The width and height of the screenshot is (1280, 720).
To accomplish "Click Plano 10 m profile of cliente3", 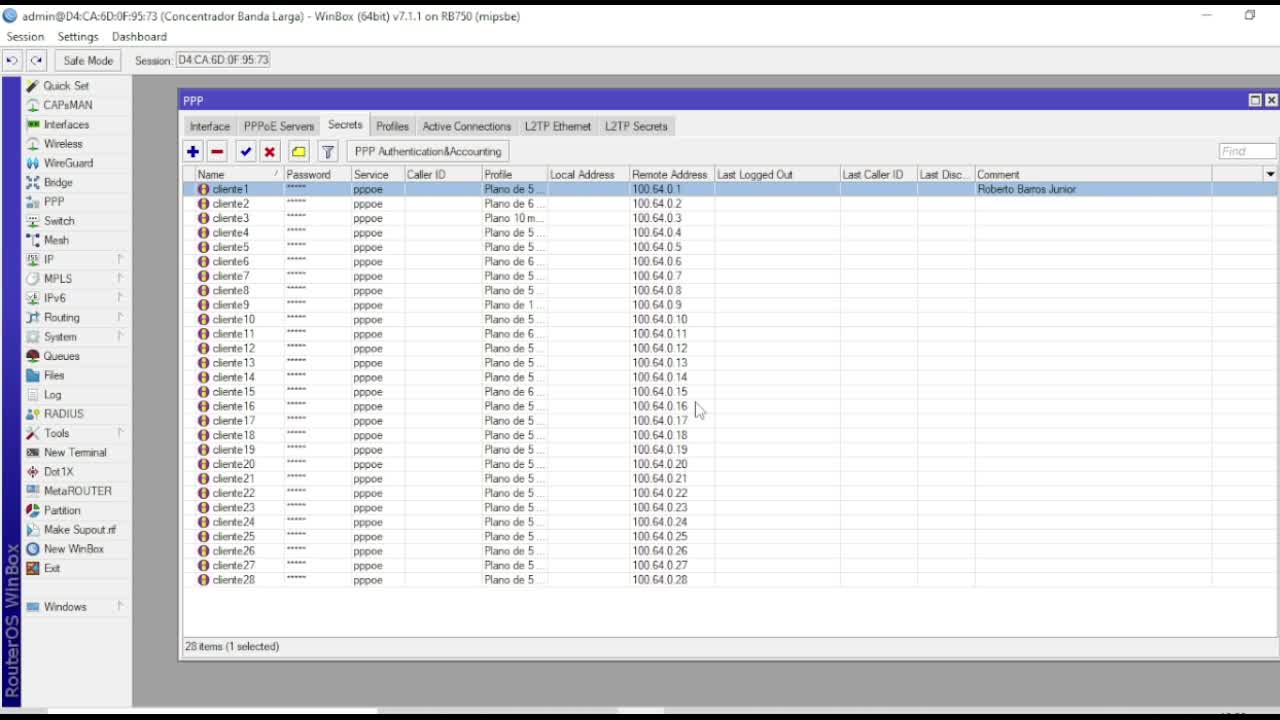I will [x=513, y=218].
